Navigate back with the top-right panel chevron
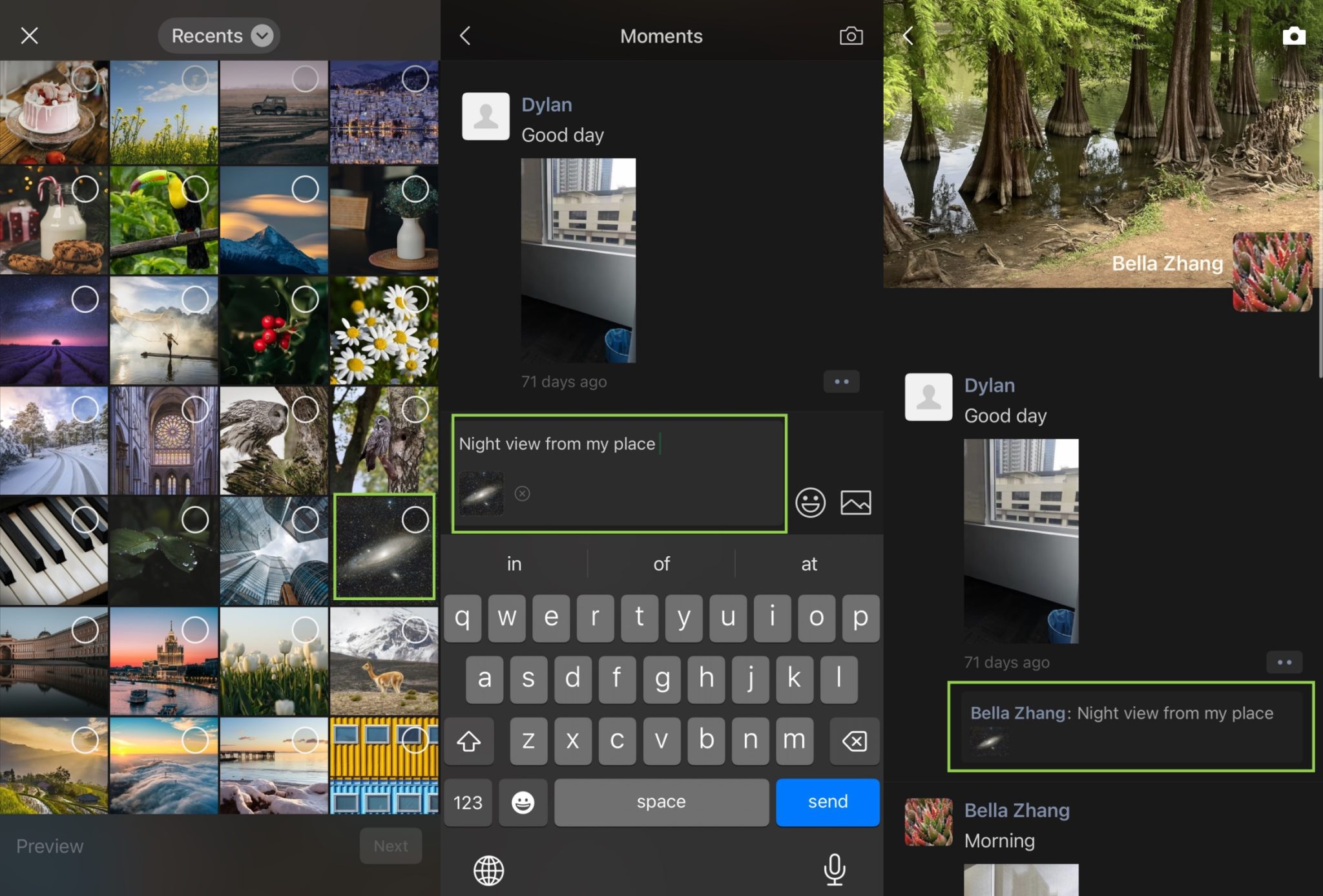The image size is (1323, 896). (x=907, y=36)
